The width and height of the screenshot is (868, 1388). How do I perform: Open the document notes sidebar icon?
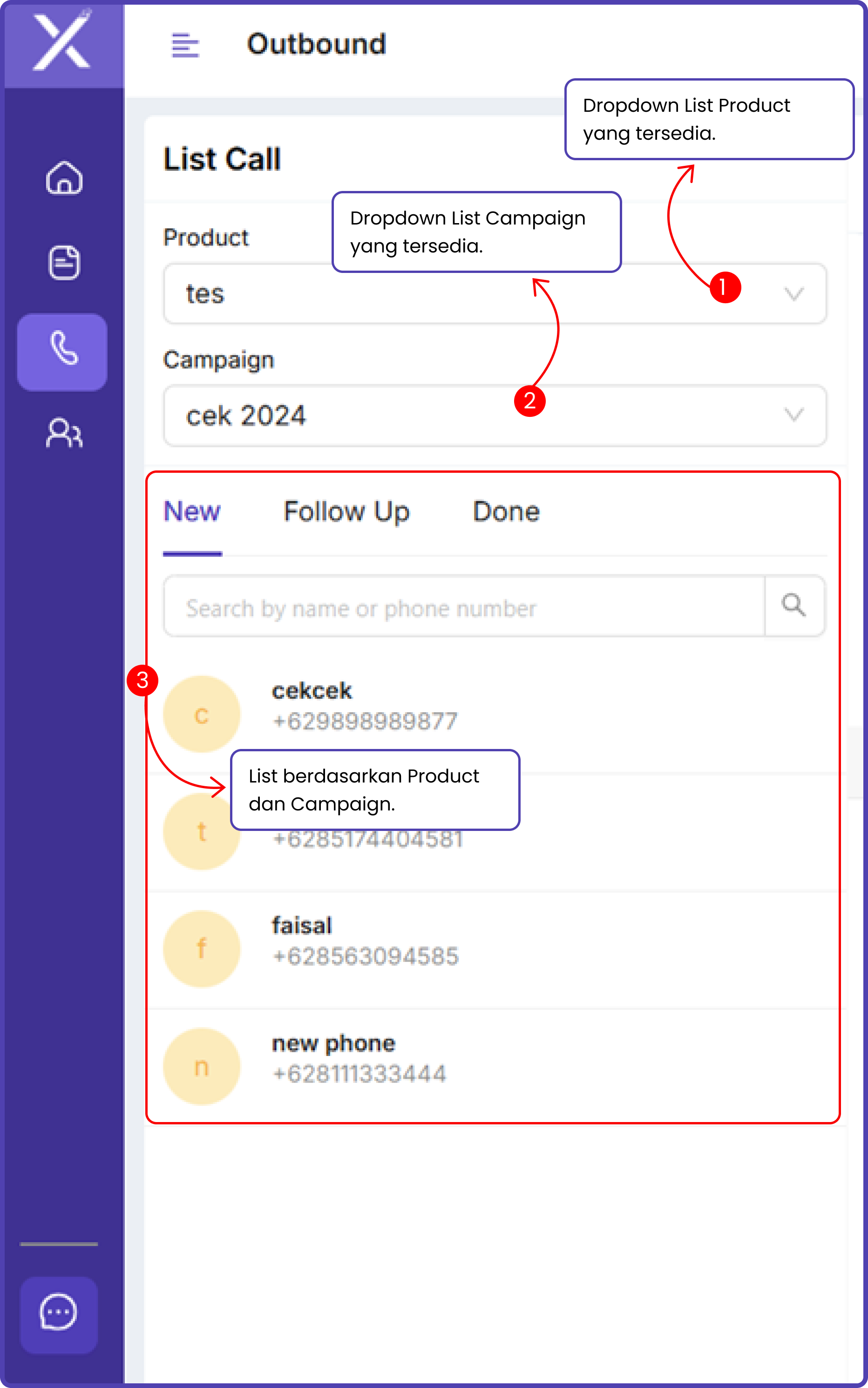point(64,262)
